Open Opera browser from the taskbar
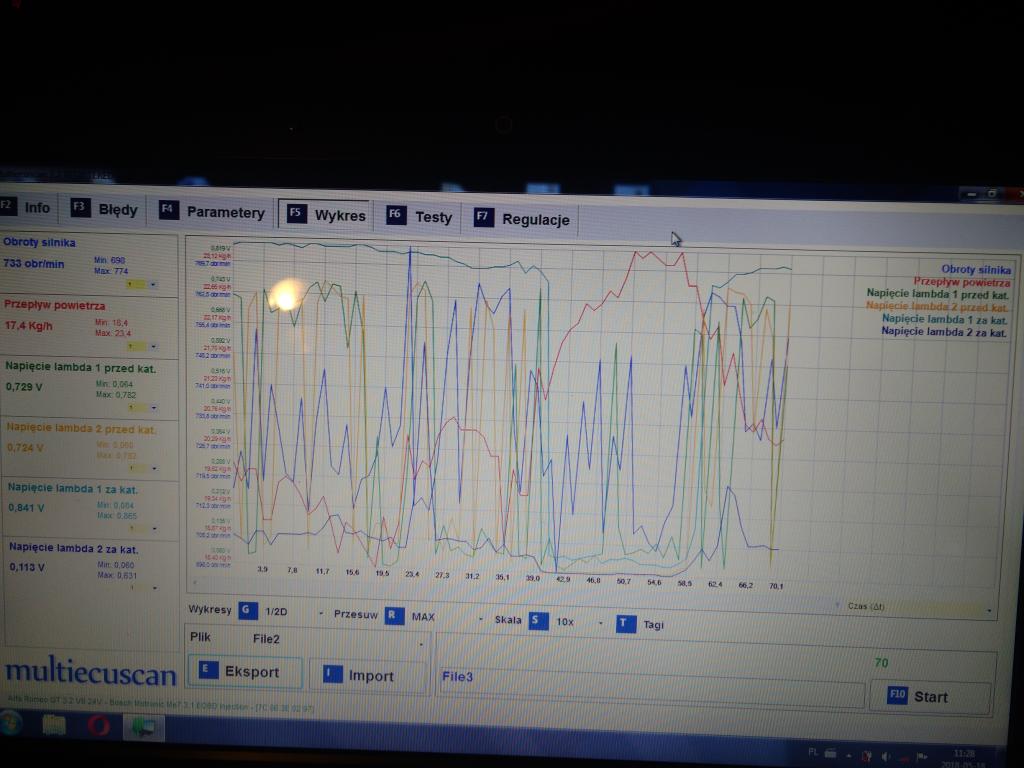 [x=99, y=726]
